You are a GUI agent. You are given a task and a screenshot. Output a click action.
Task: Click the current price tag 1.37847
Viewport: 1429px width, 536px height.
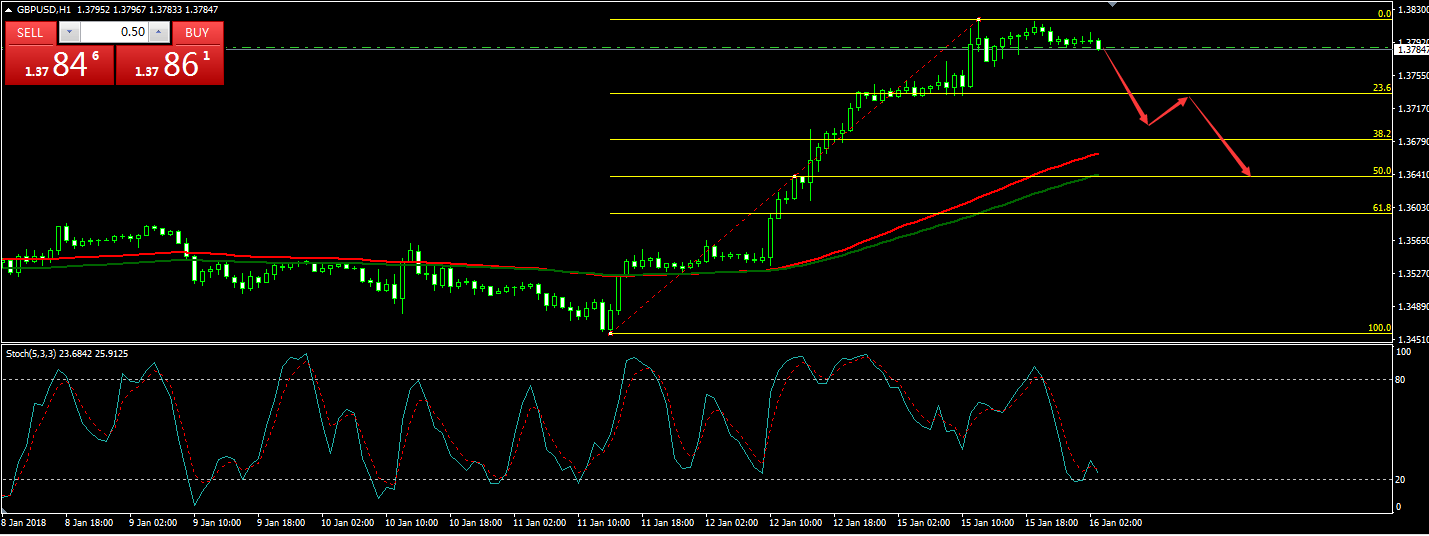click(1412, 49)
